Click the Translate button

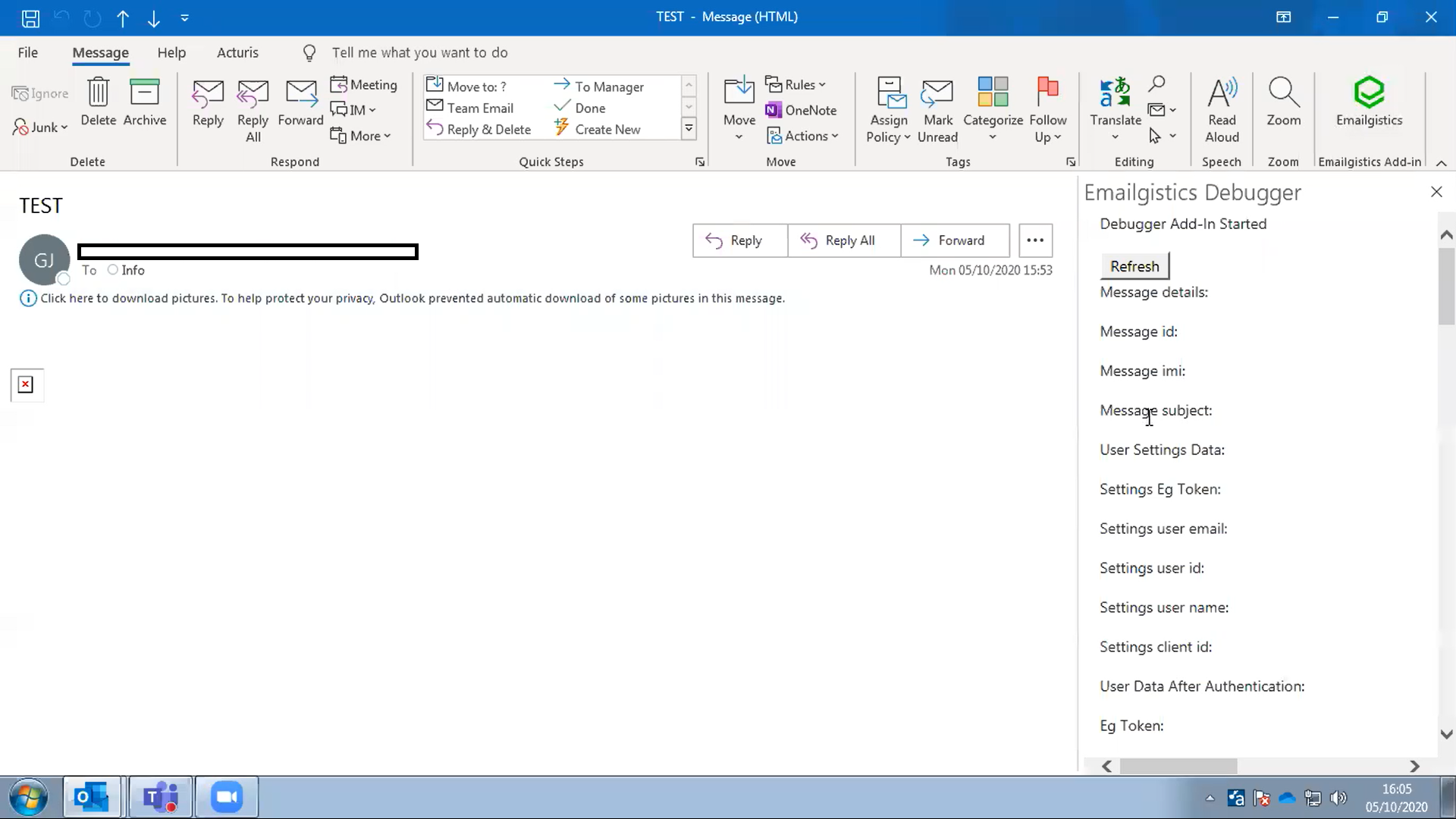pos(1116,111)
